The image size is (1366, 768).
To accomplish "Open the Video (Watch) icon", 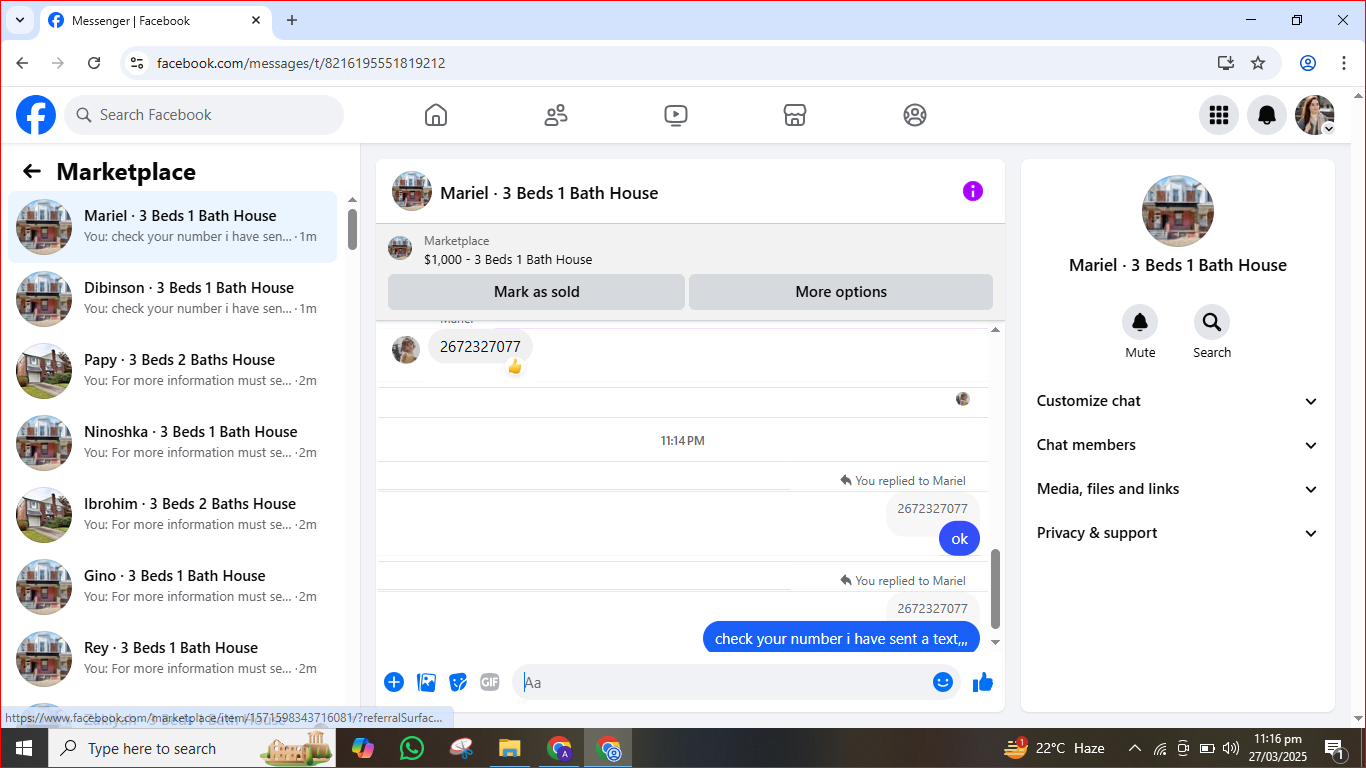I will coord(676,115).
